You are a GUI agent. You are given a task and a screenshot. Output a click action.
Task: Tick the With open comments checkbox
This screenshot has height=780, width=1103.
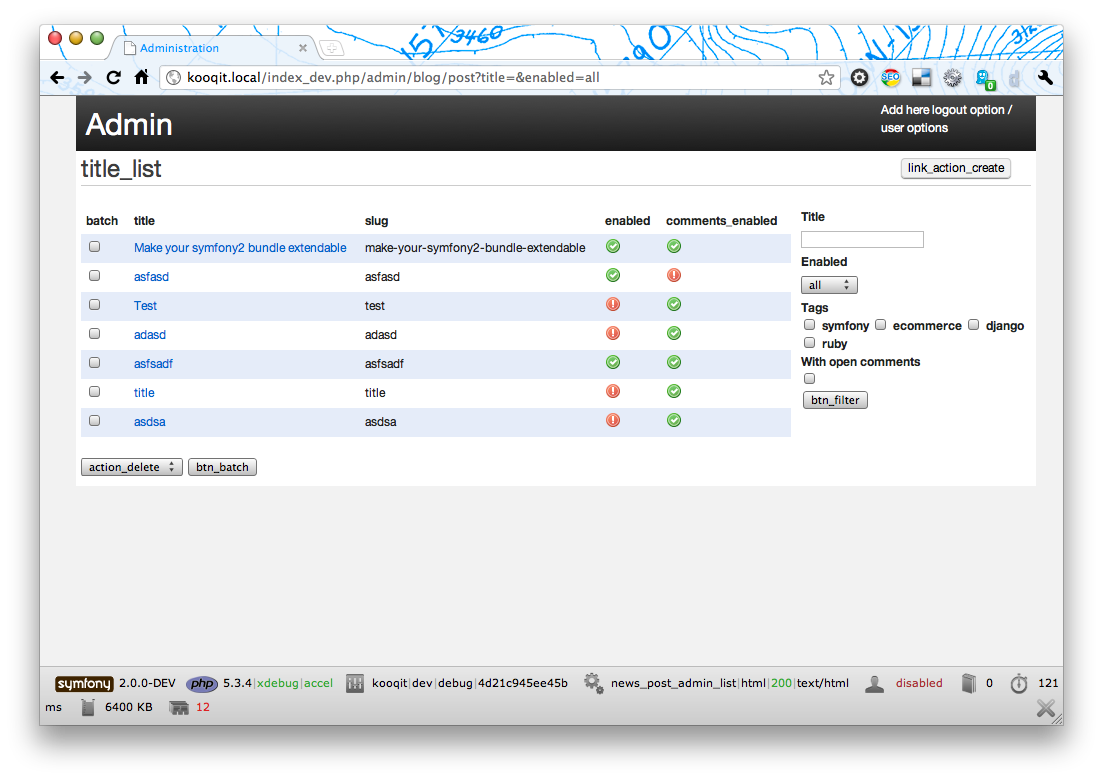(x=810, y=379)
